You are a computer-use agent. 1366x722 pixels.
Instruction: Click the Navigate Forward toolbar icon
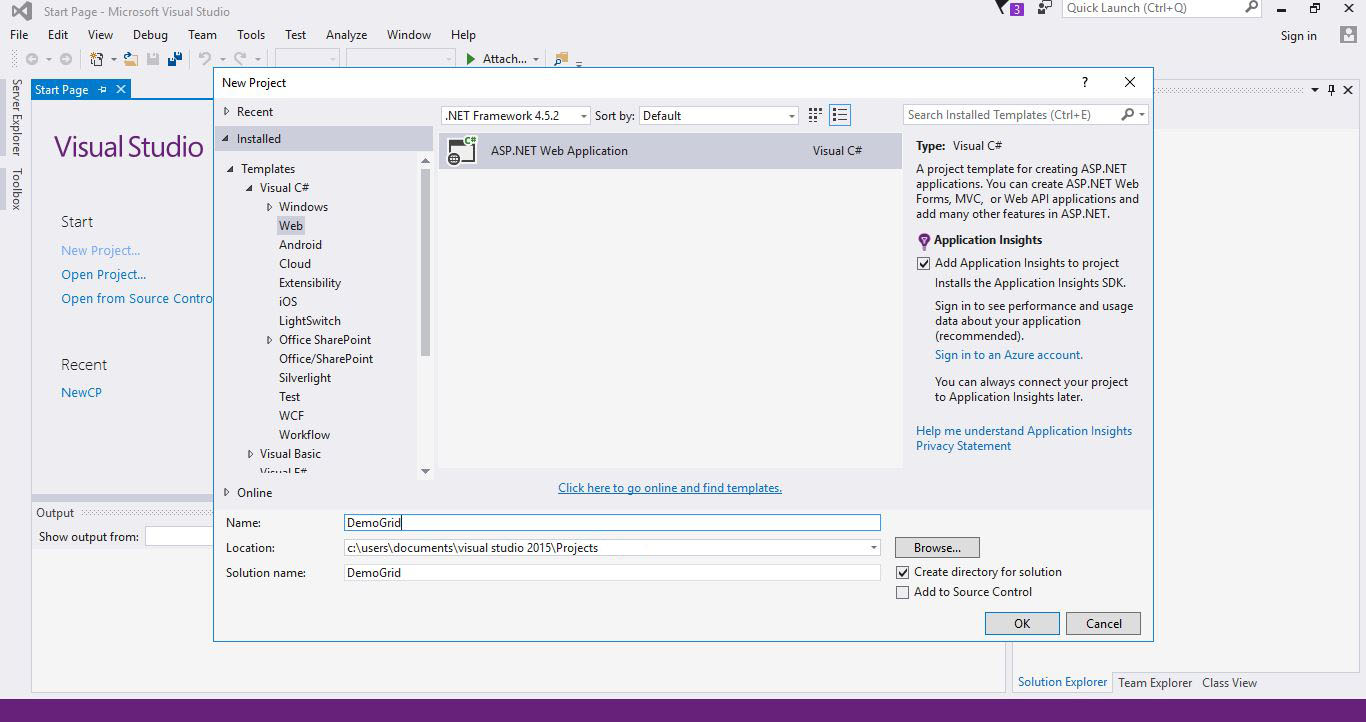tap(66, 59)
